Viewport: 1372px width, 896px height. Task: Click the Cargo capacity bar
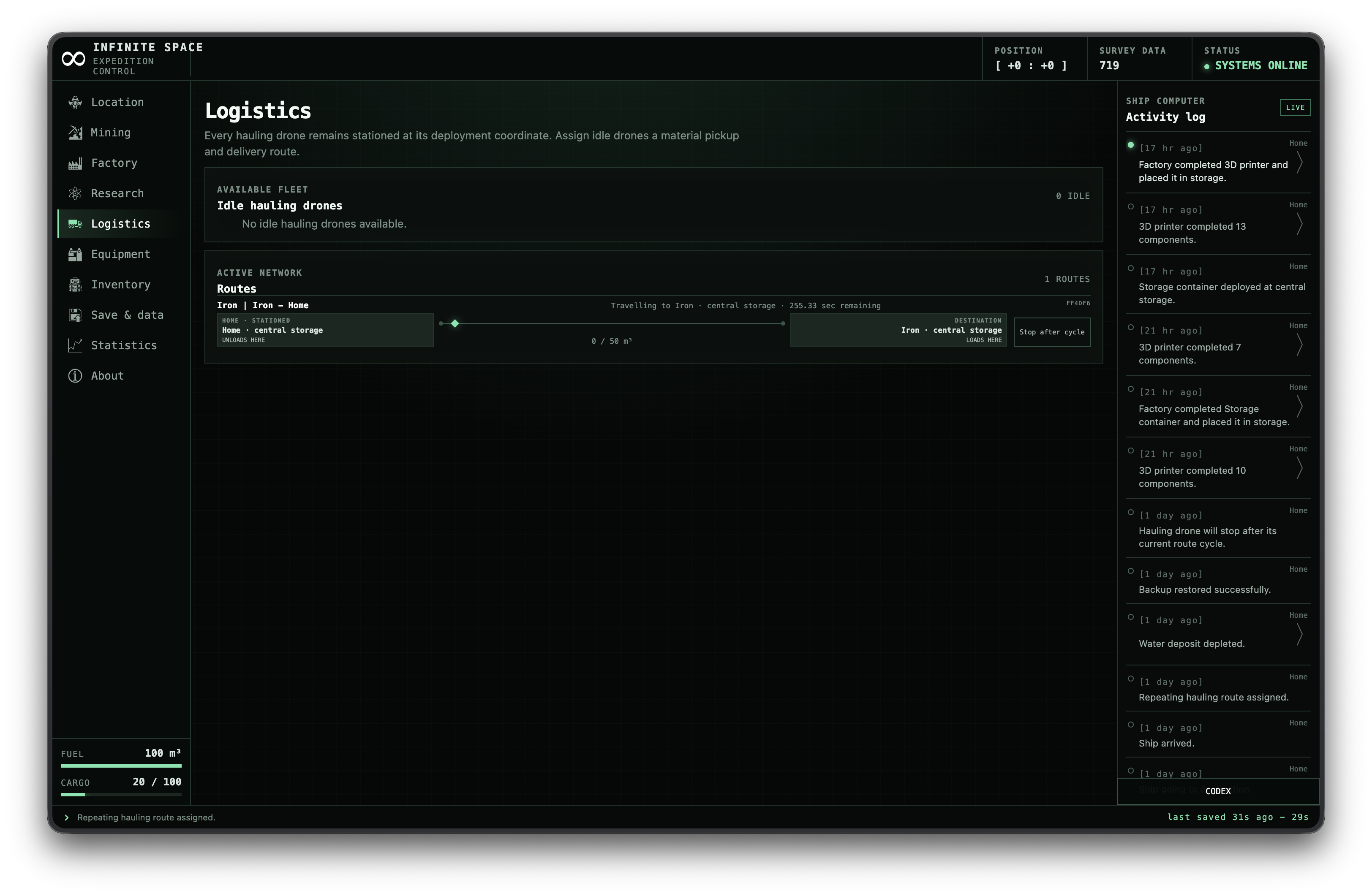tap(121, 795)
